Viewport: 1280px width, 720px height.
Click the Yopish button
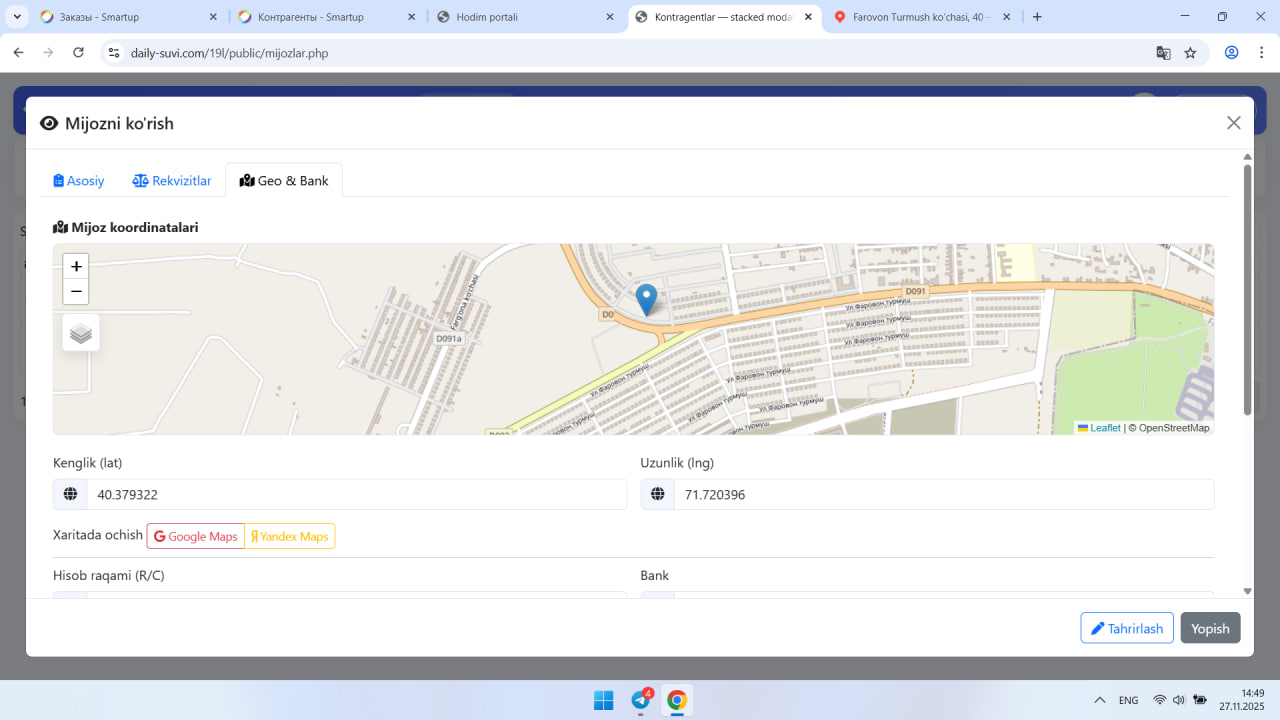1210,628
